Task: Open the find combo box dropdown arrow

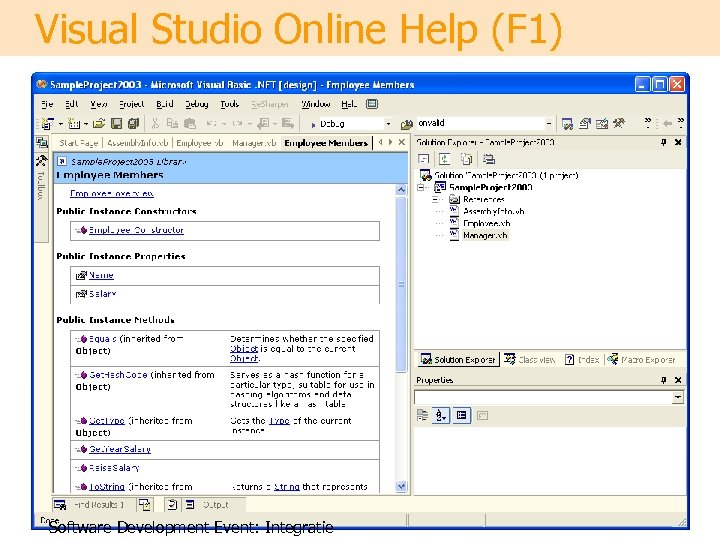Action: [549, 123]
